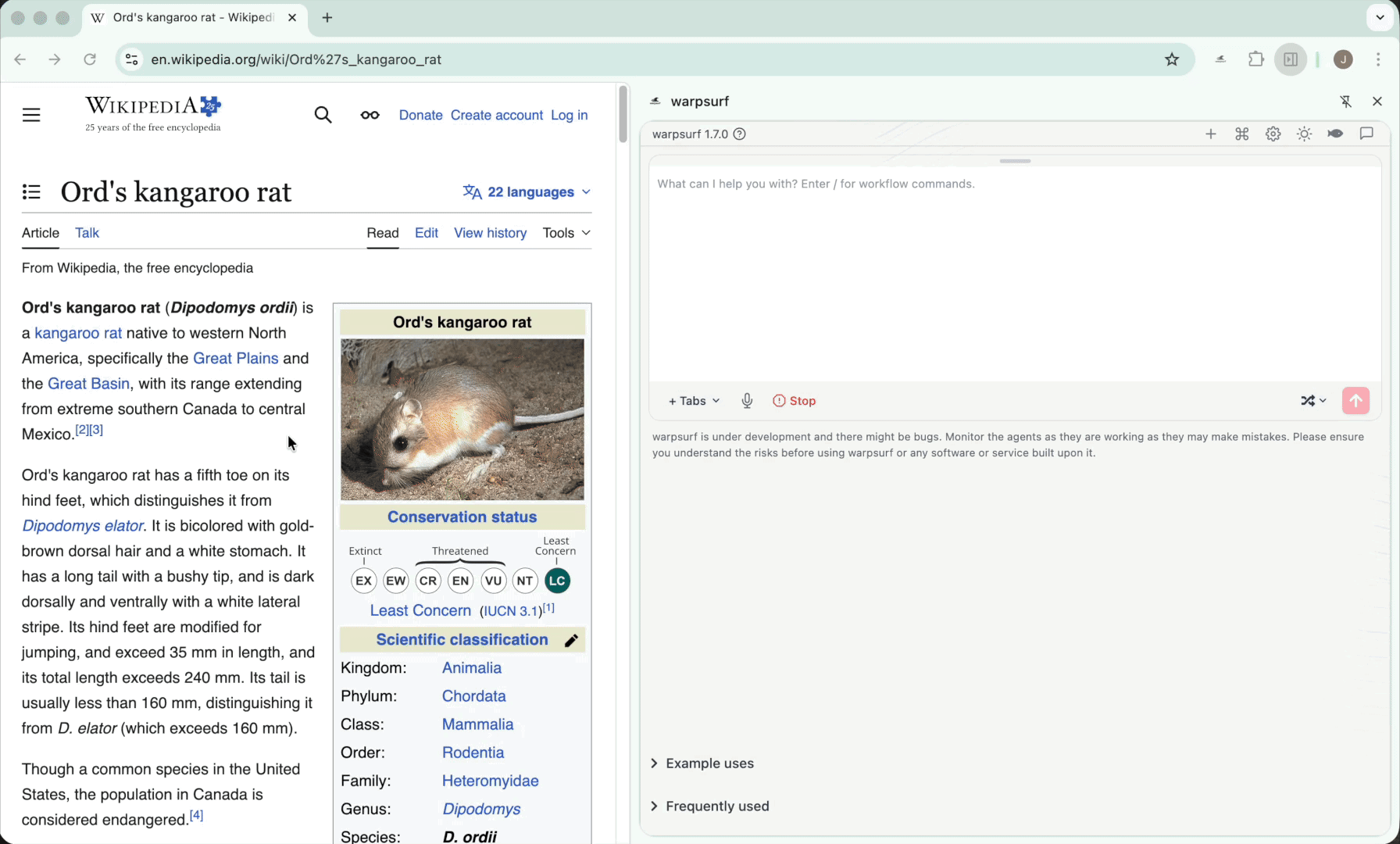Unpin the warpsurf panel
Image resolution: width=1400 pixels, height=844 pixels.
click(1347, 102)
